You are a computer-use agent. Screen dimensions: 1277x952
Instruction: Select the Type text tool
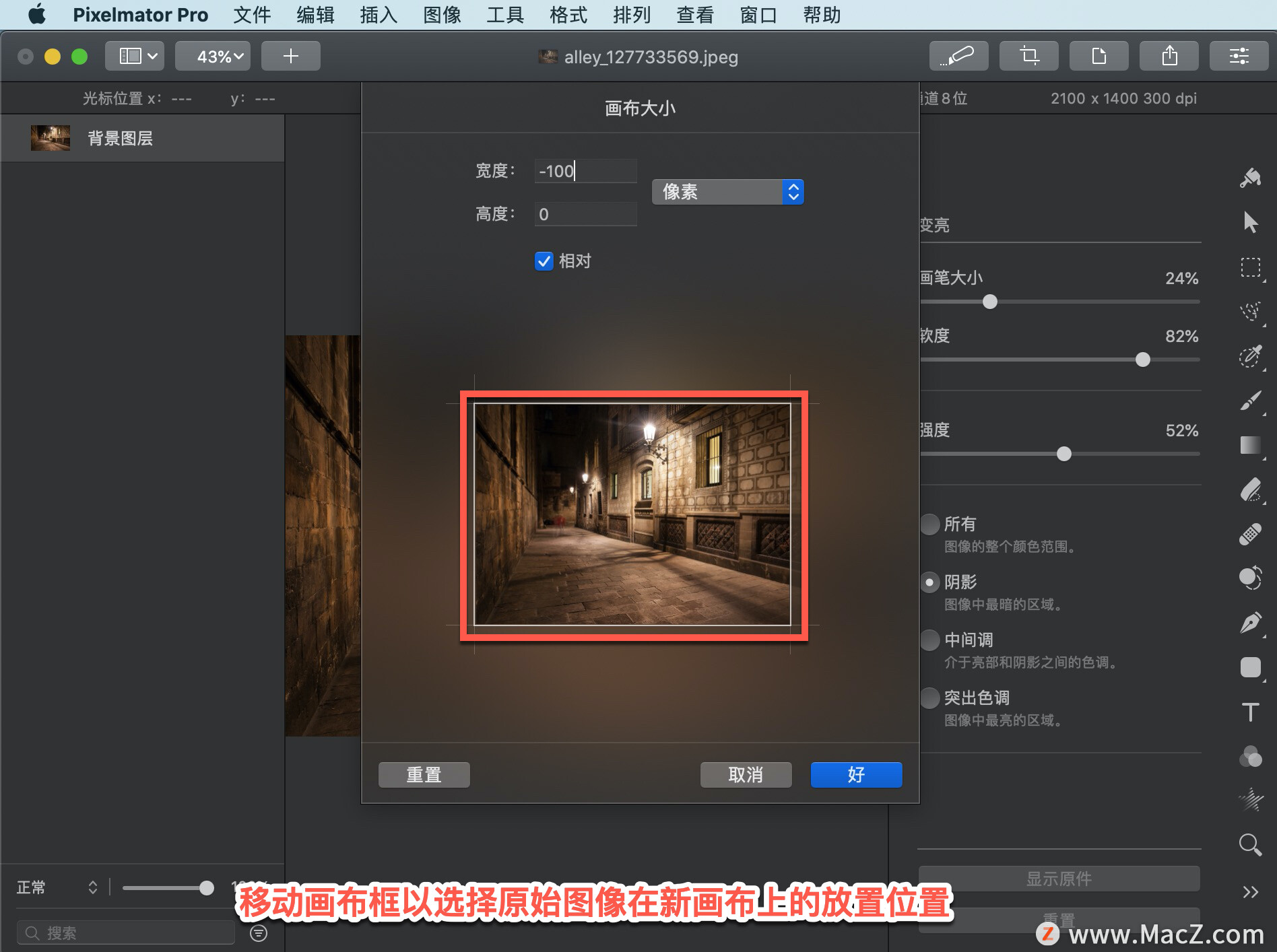click(x=1251, y=712)
